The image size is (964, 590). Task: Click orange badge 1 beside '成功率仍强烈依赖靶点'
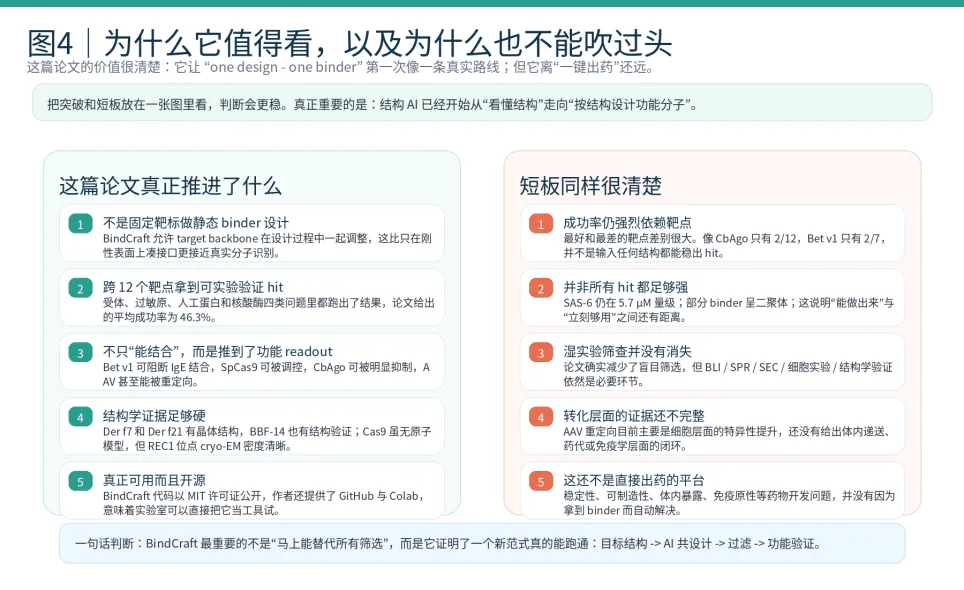pyautogui.click(x=541, y=224)
